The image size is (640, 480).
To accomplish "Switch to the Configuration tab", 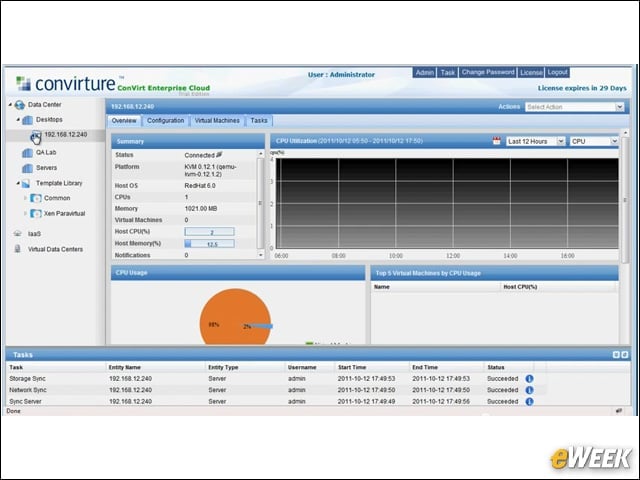I will click(x=165, y=121).
